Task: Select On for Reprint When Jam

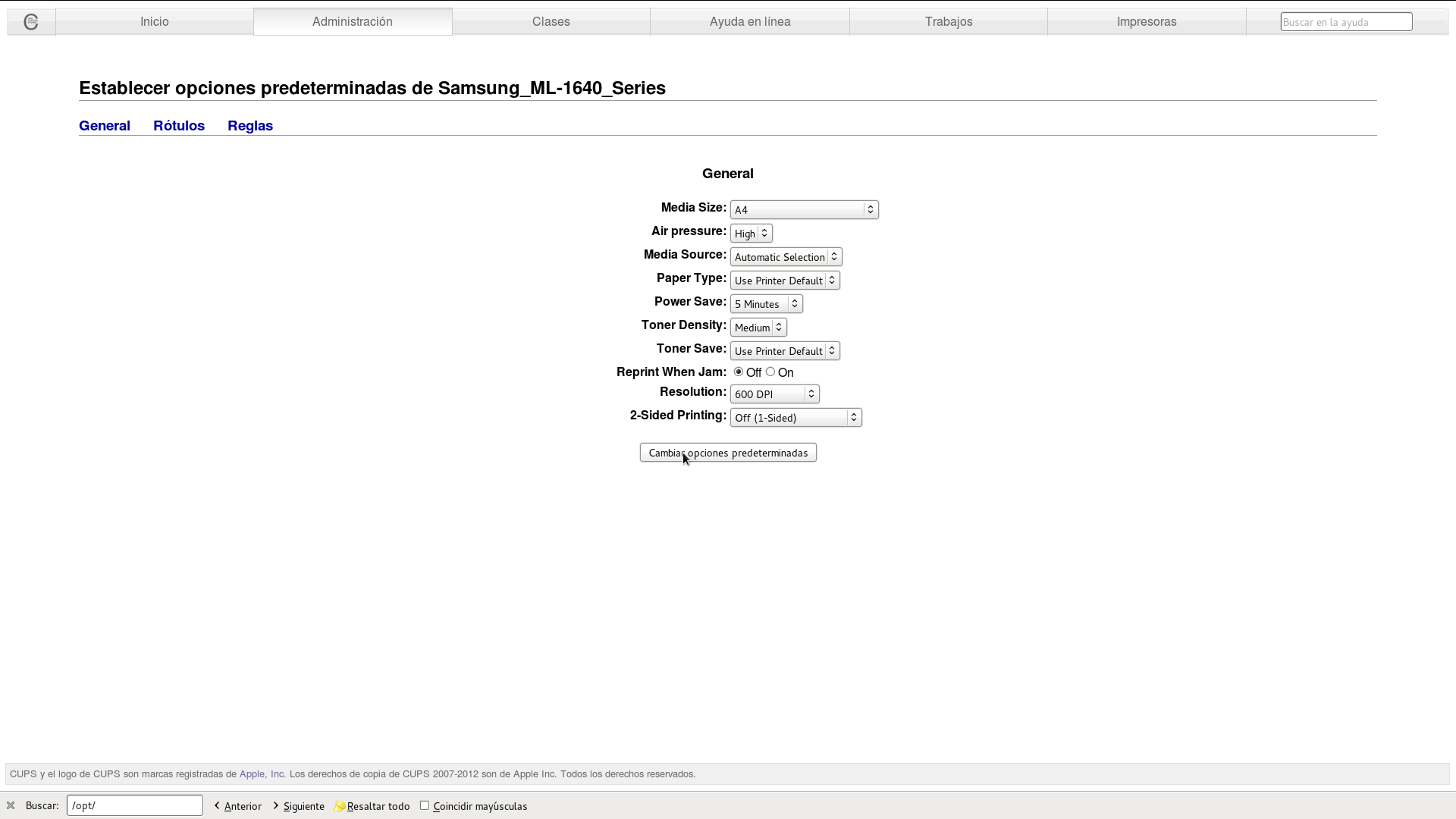Action: 770,372
